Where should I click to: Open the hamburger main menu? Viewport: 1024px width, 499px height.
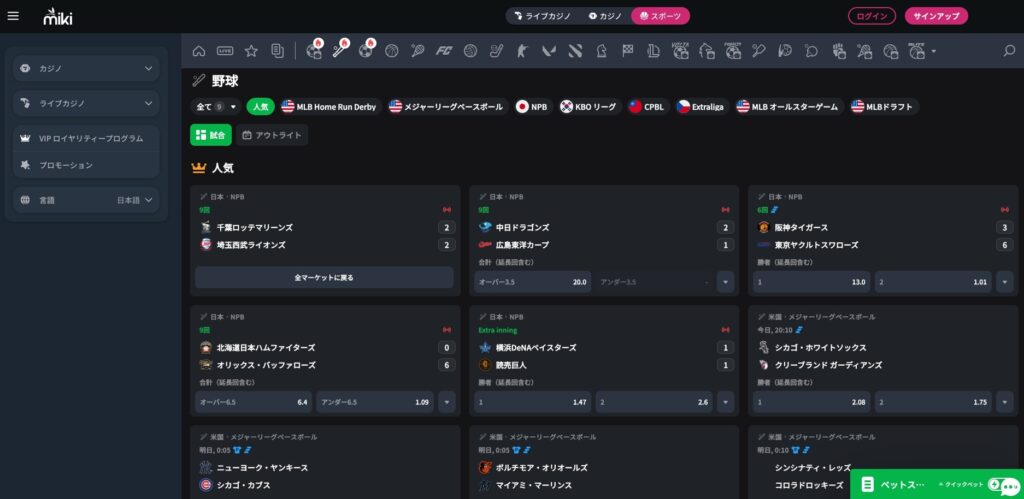click(13, 16)
